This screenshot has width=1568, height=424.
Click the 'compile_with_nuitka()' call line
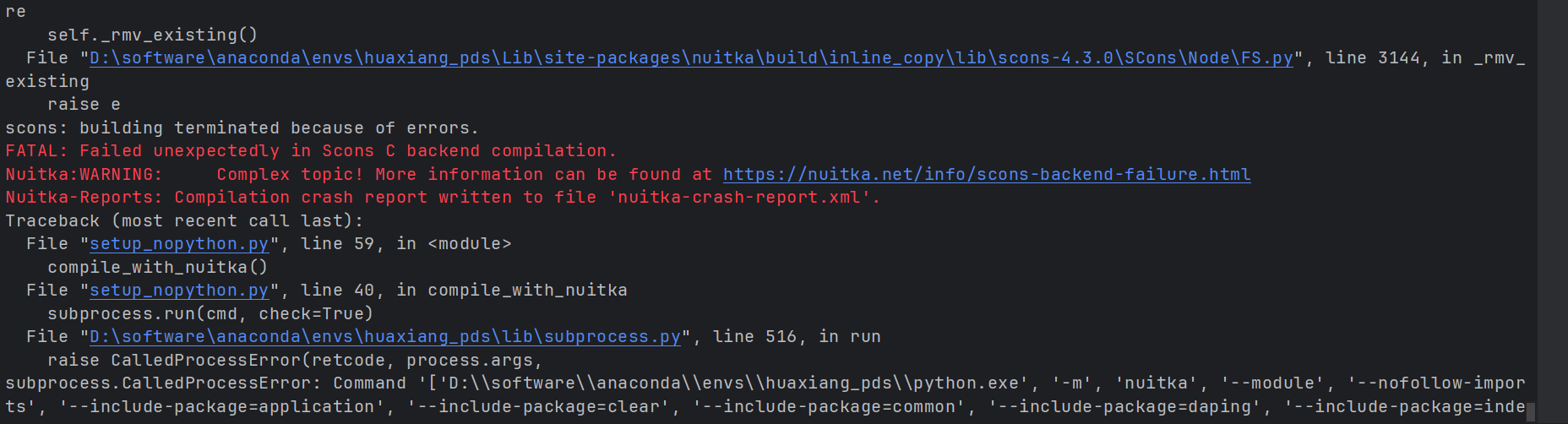(158, 267)
